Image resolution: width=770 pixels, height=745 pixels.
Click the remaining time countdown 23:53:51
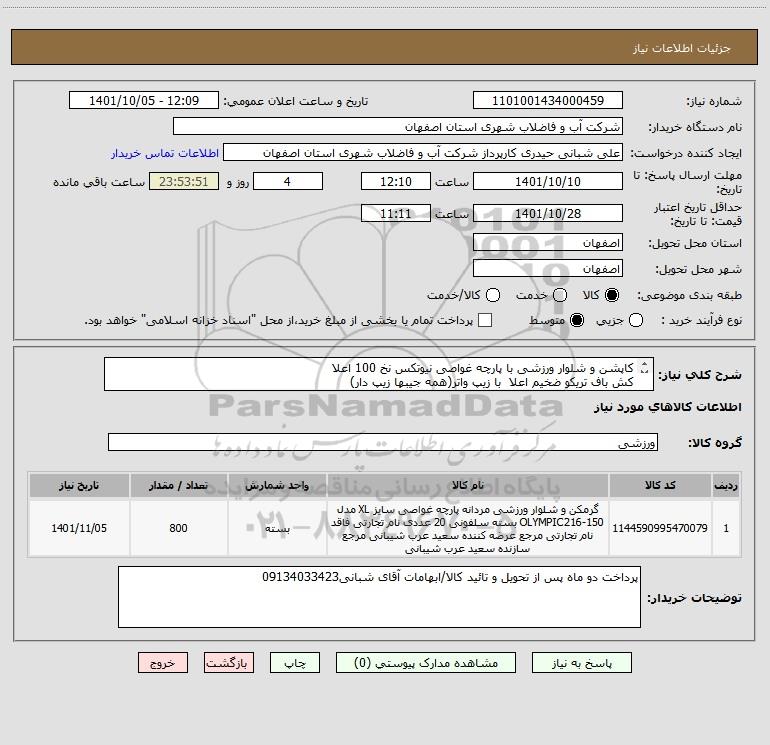tap(184, 181)
